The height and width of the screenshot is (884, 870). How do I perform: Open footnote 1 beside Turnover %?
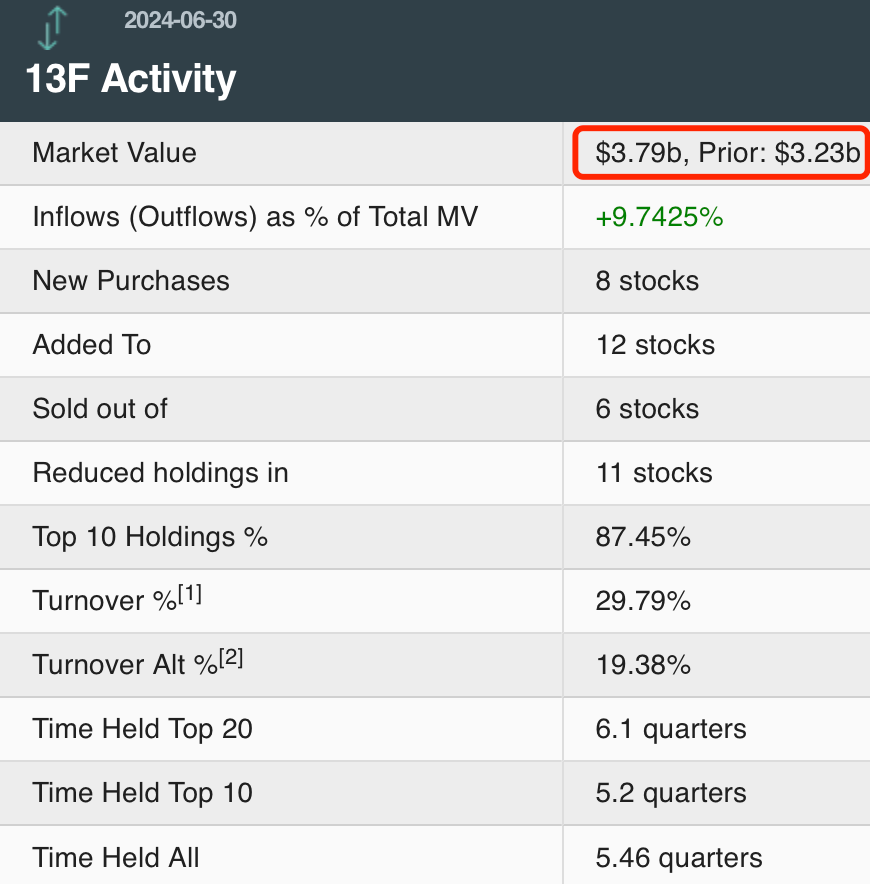click(190, 594)
